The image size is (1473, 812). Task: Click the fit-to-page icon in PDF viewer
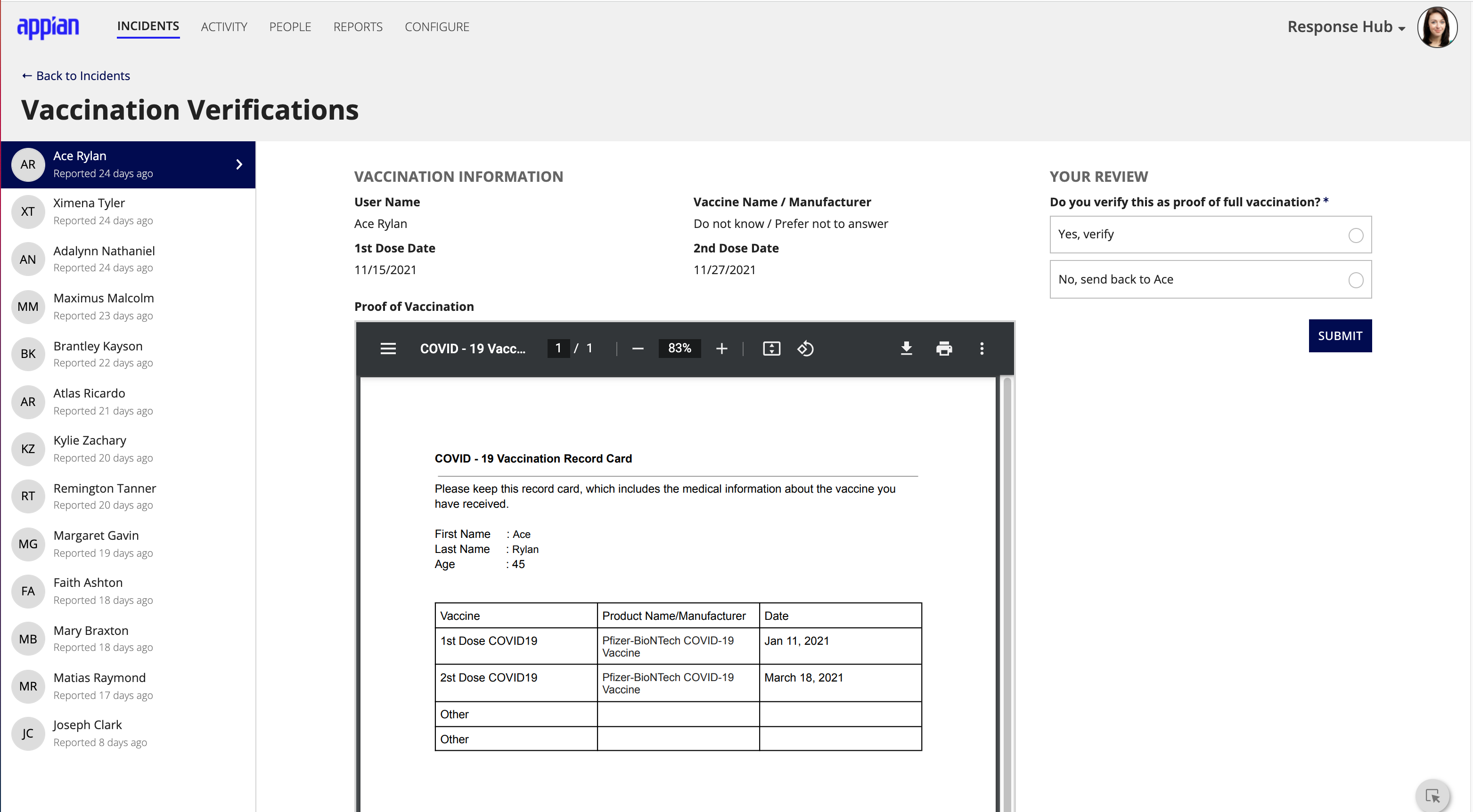771,348
